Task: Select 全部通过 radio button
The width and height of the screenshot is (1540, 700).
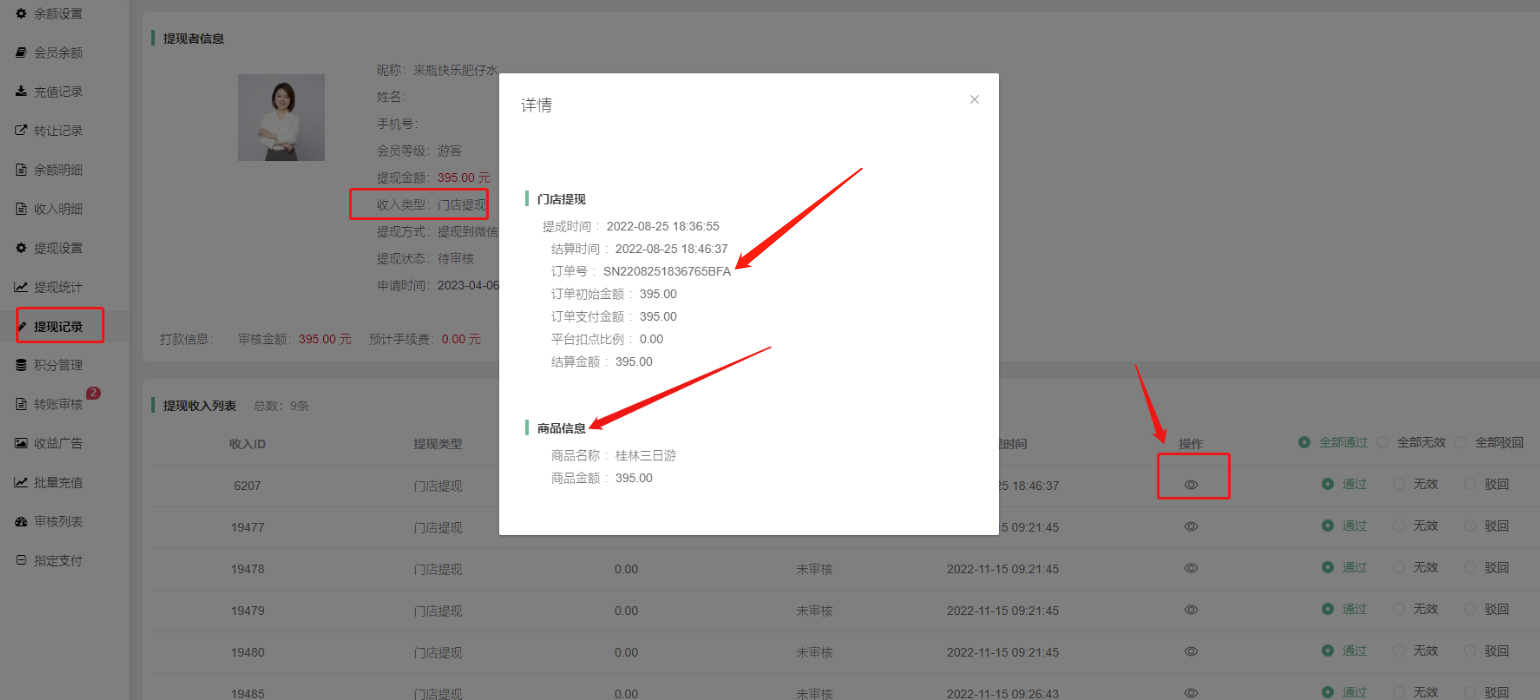Action: point(1304,442)
